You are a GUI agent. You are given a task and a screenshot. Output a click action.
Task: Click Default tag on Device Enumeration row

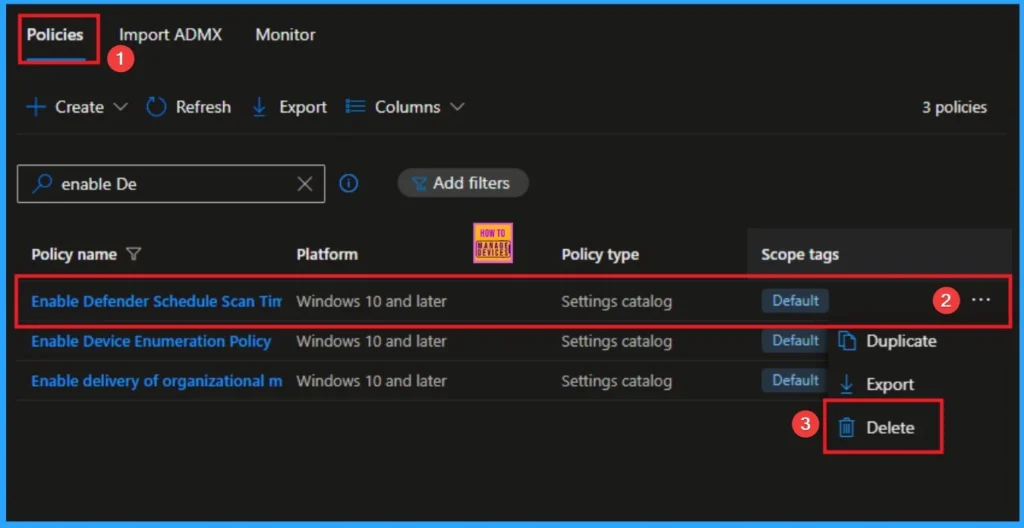click(x=795, y=340)
